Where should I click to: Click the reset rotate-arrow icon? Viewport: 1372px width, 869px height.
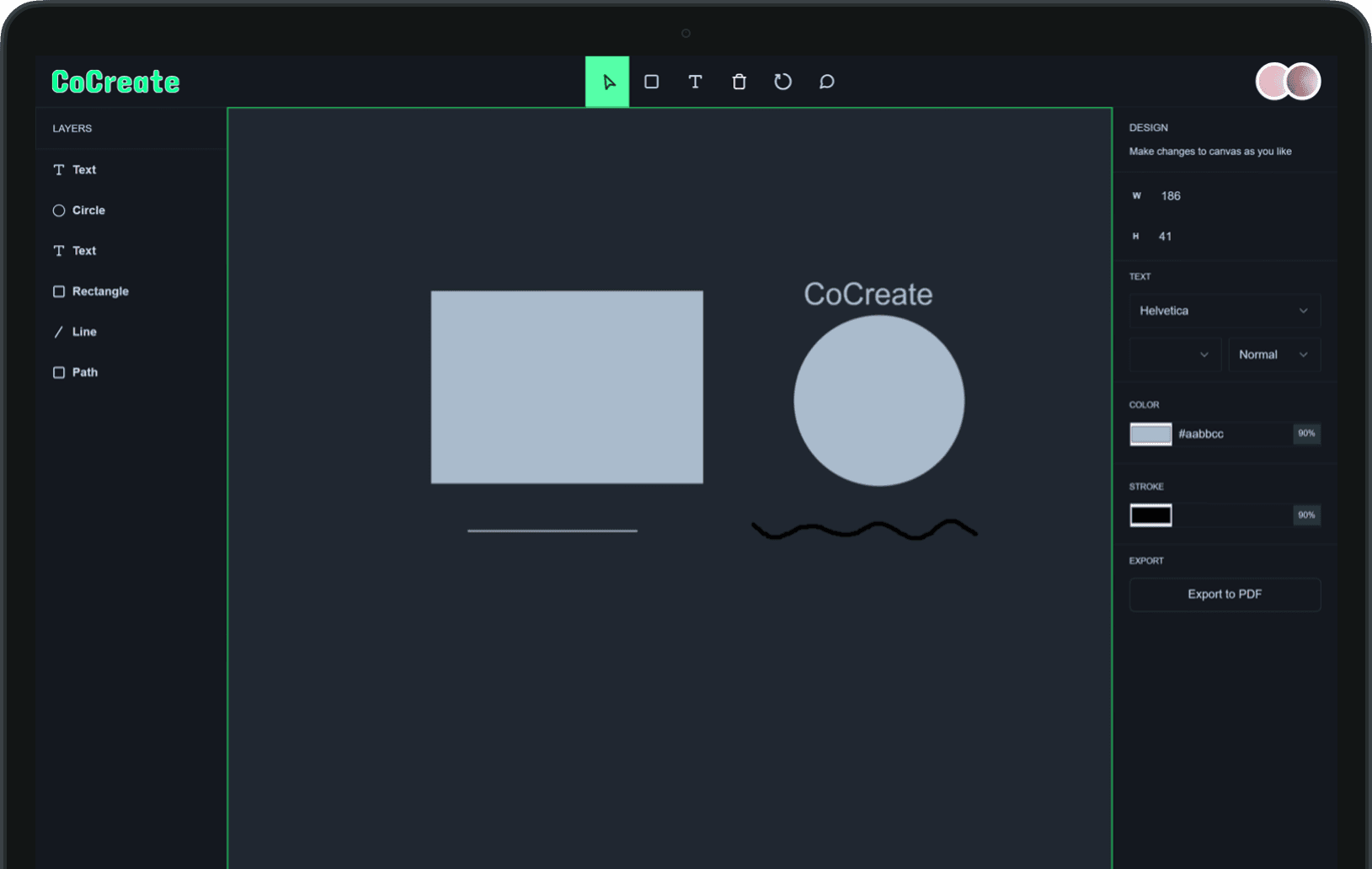click(x=782, y=82)
